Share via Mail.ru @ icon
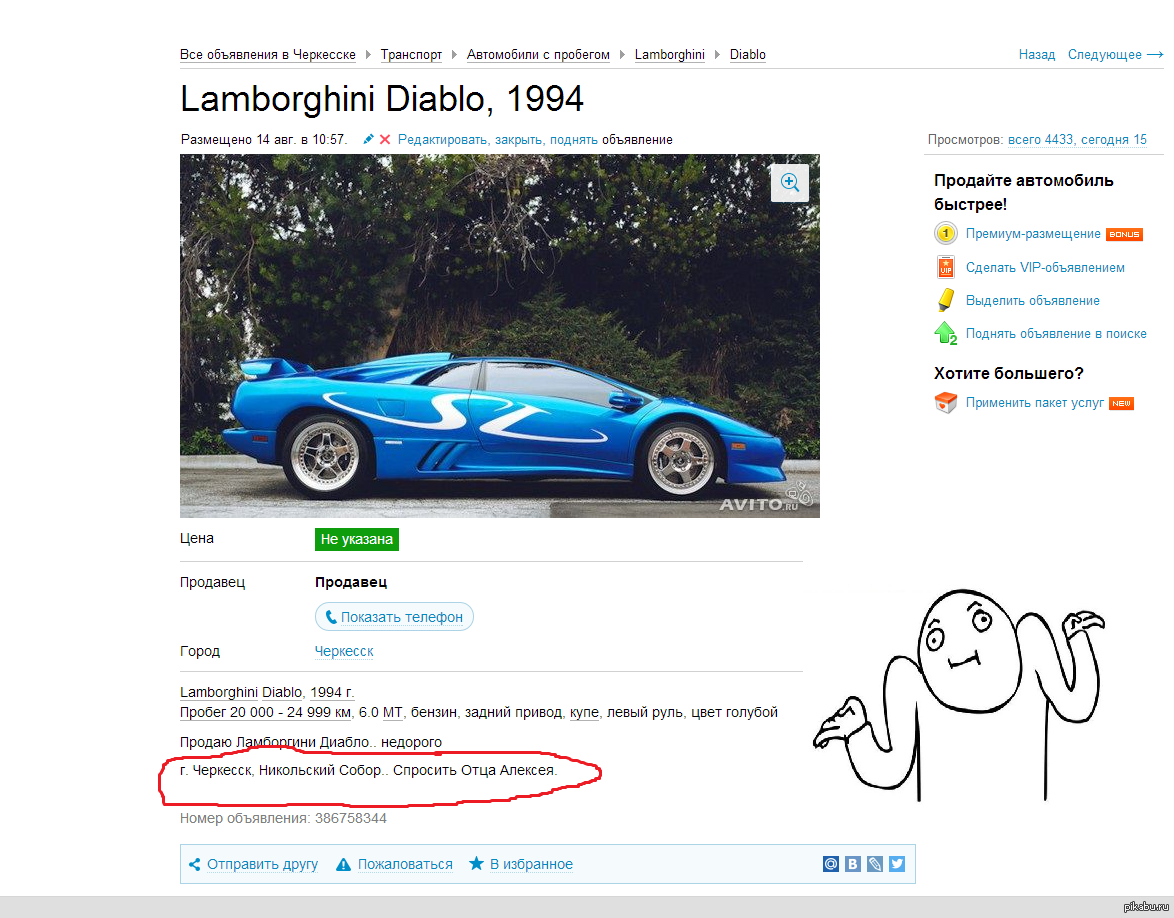 point(831,864)
